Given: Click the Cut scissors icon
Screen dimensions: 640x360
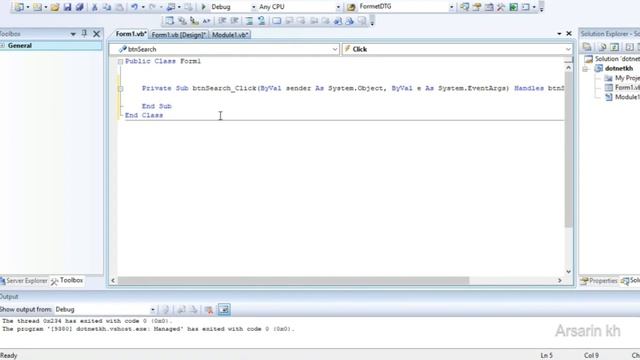Looking at the screenshot, I should pos(94,7).
